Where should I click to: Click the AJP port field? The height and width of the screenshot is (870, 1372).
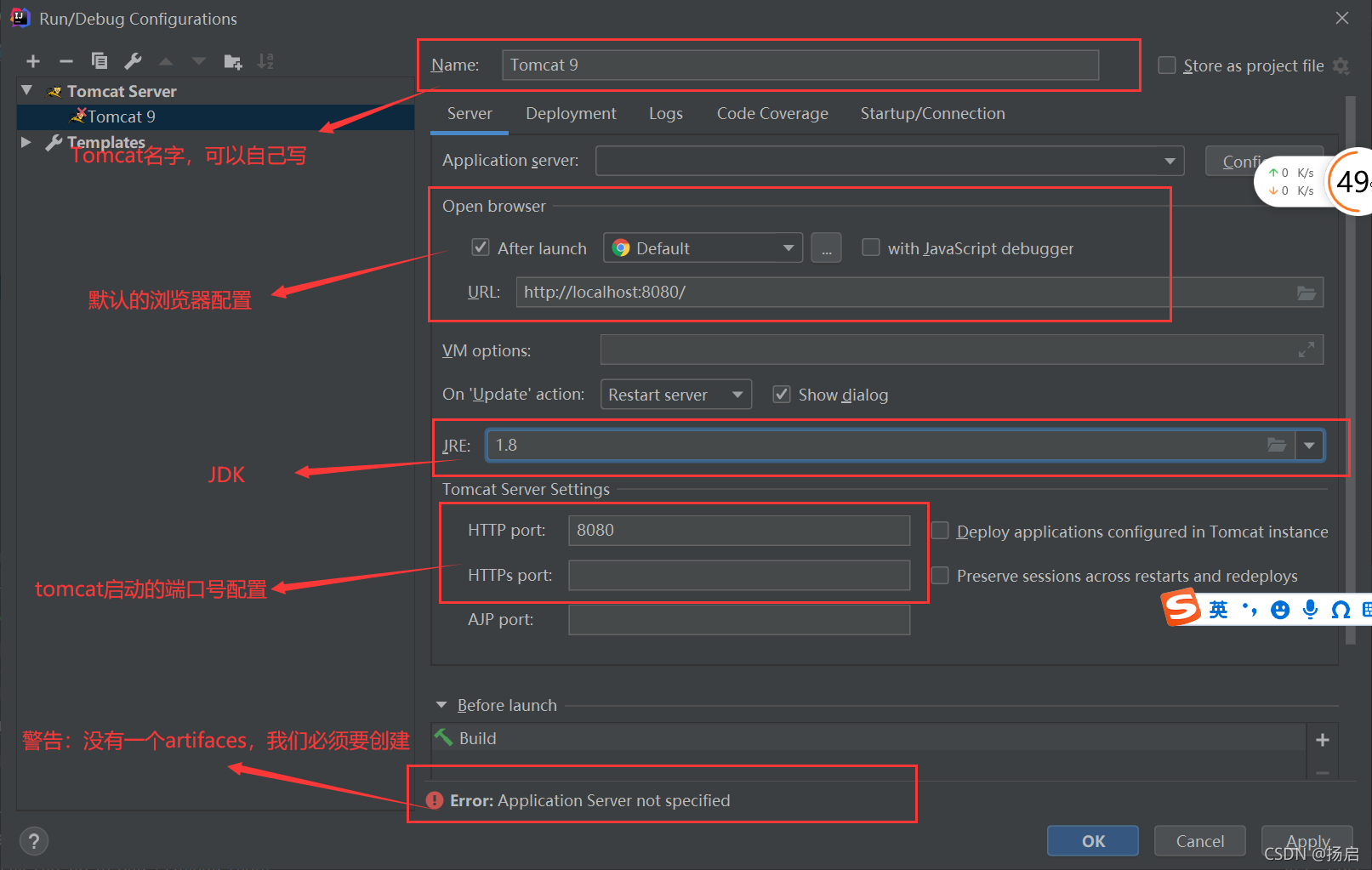click(x=739, y=619)
